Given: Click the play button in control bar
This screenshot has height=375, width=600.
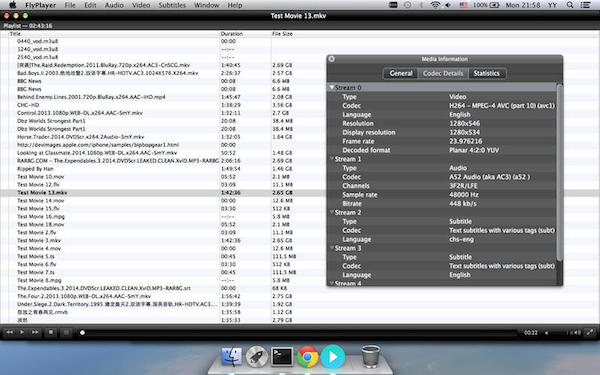Looking at the screenshot, I should 22,333.
